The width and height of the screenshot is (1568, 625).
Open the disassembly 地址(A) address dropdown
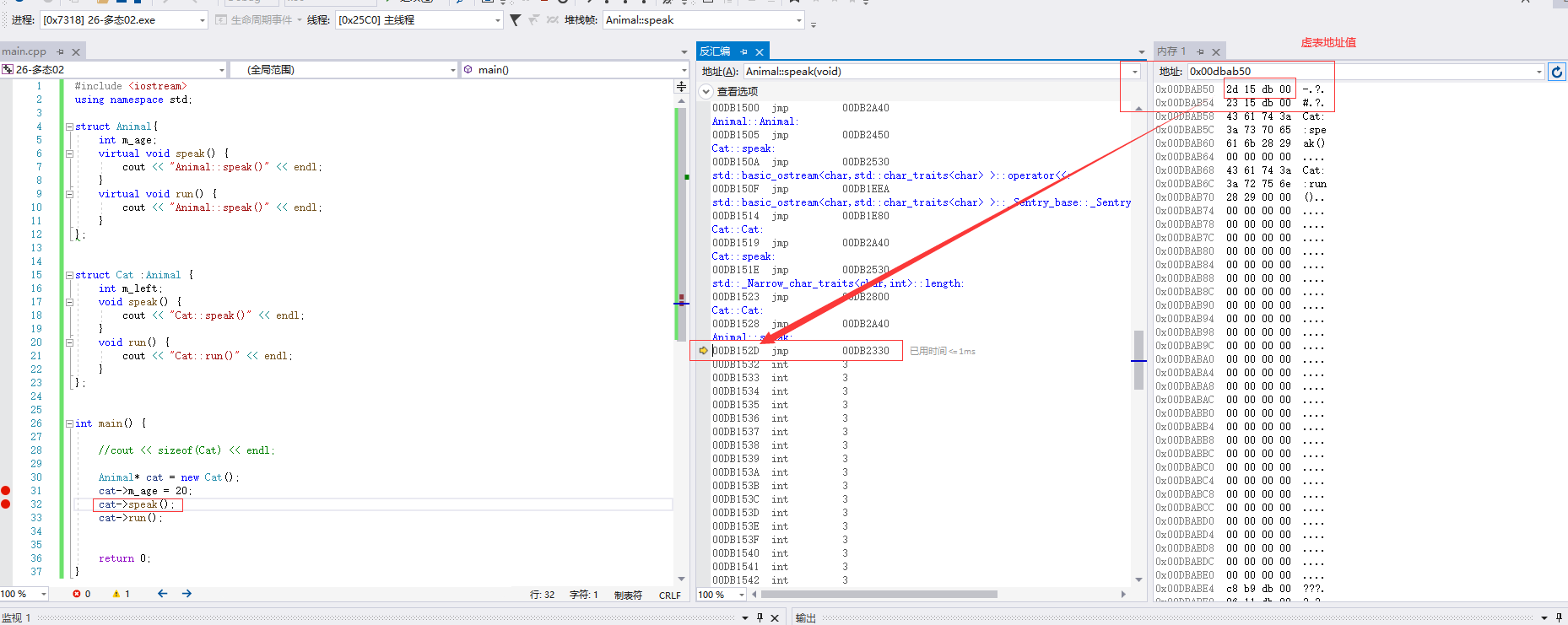(1135, 72)
